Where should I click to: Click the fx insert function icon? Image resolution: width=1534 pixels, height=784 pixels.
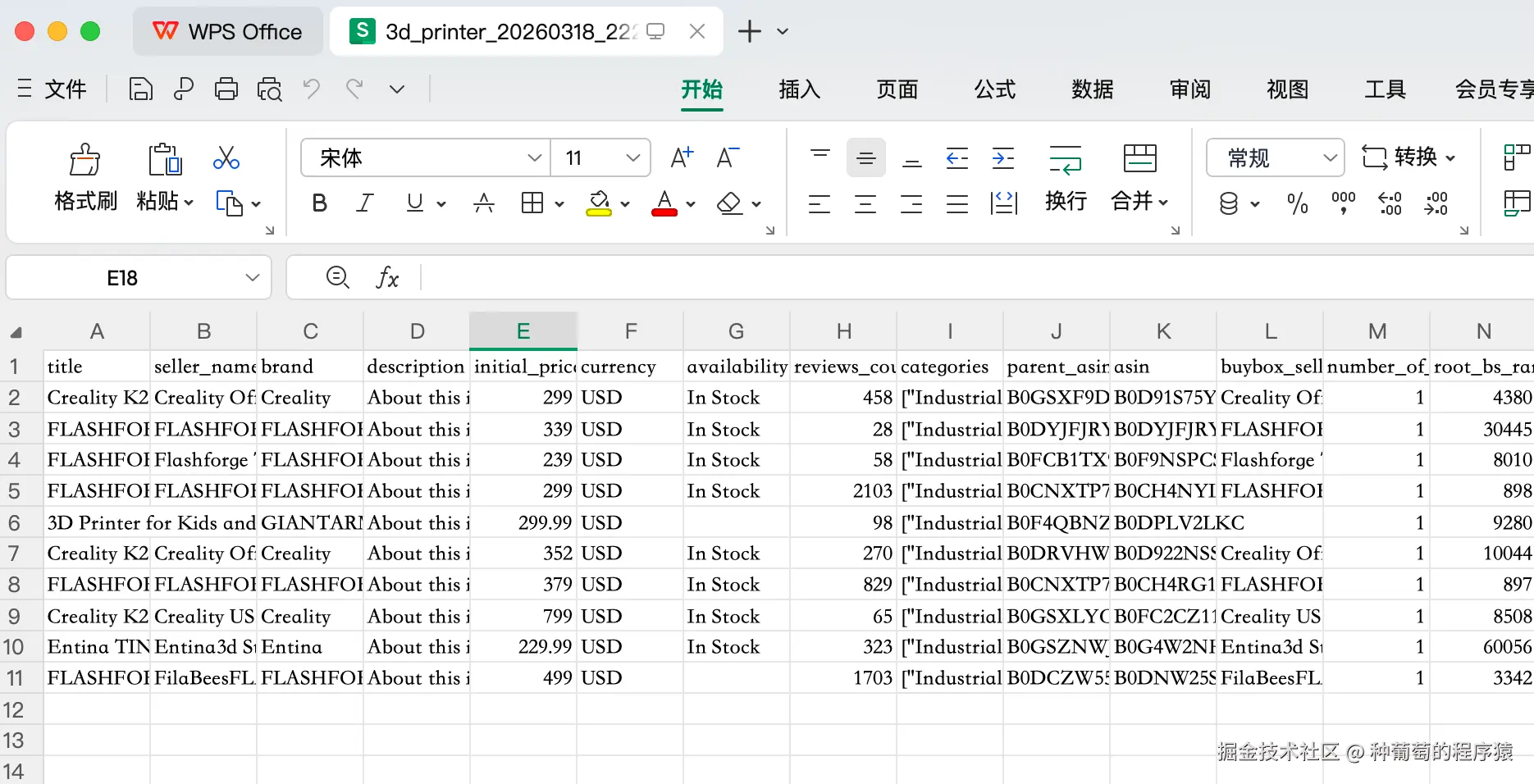(x=387, y=277)
